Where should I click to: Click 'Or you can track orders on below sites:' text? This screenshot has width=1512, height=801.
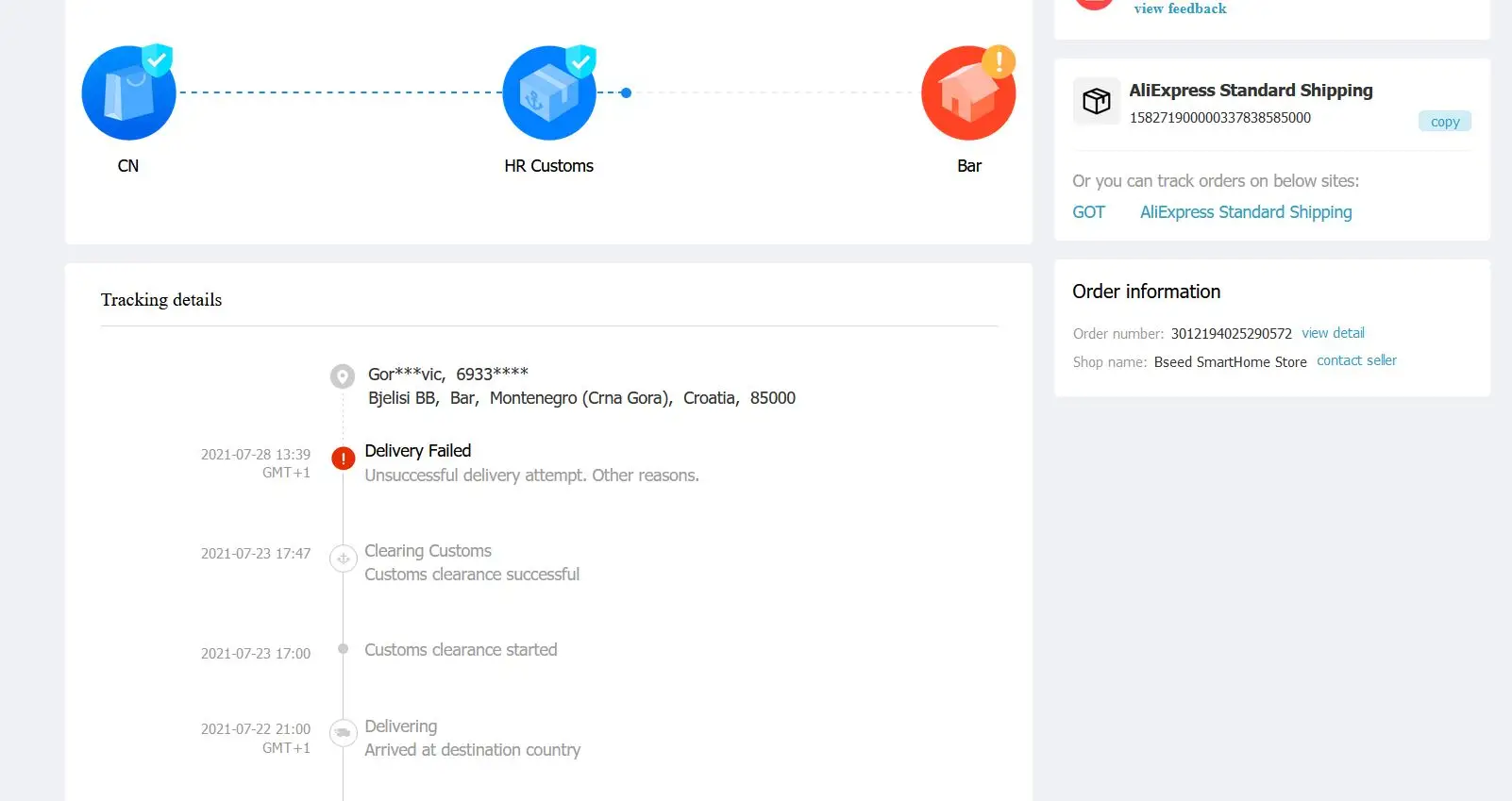pyautogui.click(x=1216, y=181)
